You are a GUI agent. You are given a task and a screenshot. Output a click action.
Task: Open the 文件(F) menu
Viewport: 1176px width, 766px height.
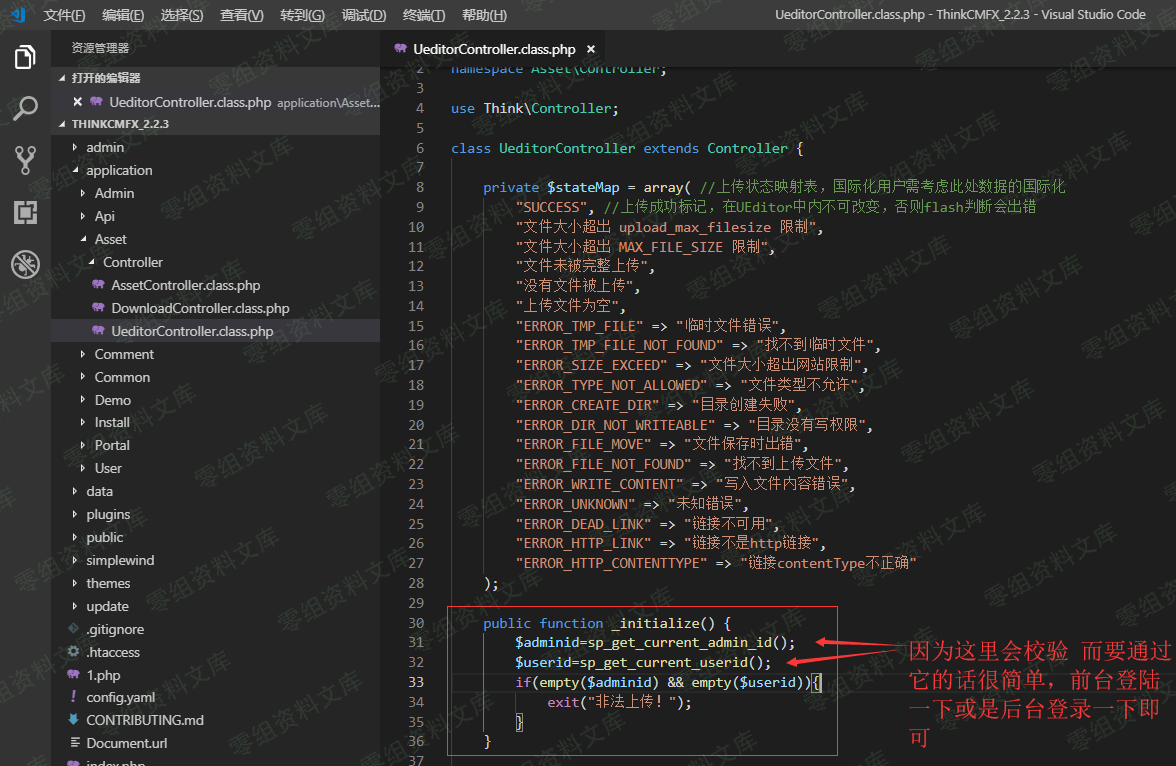[x=64, y=15]
